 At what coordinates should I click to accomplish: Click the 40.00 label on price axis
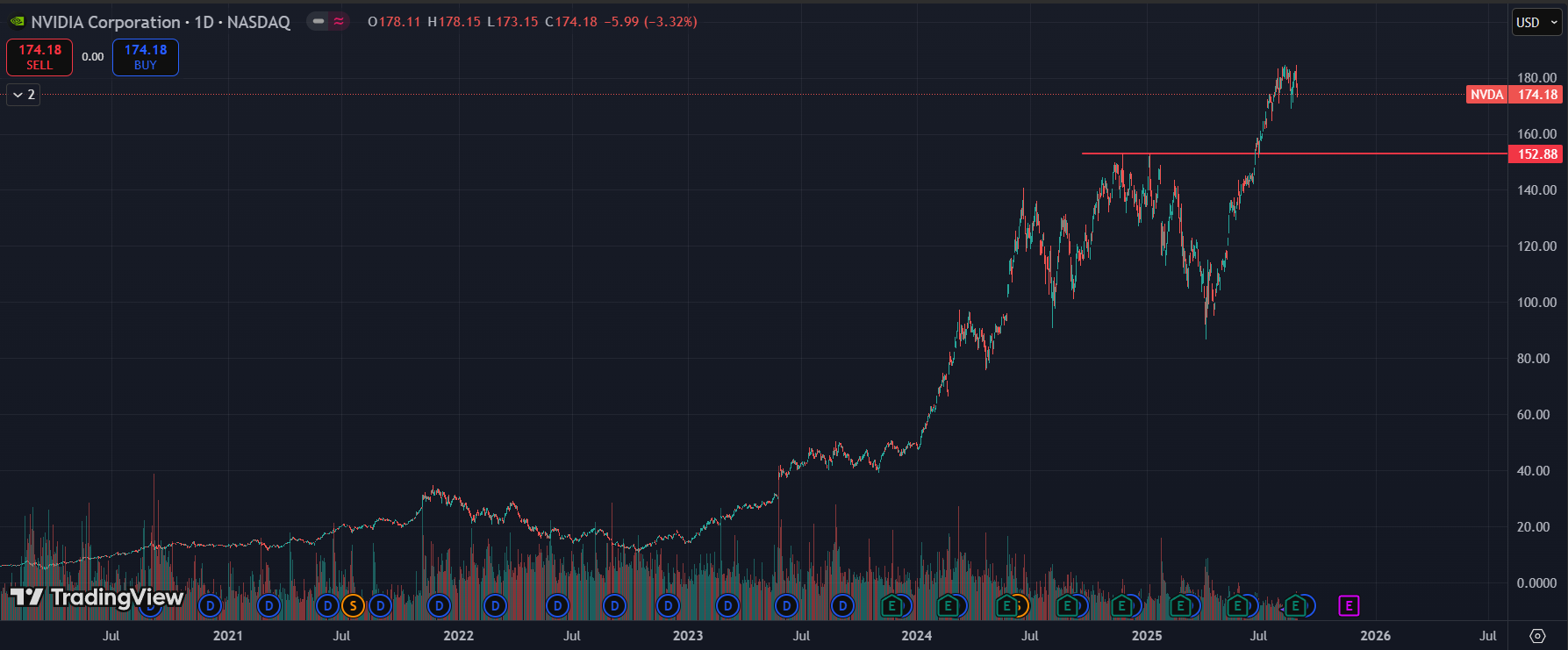(x=1534, y=471)
